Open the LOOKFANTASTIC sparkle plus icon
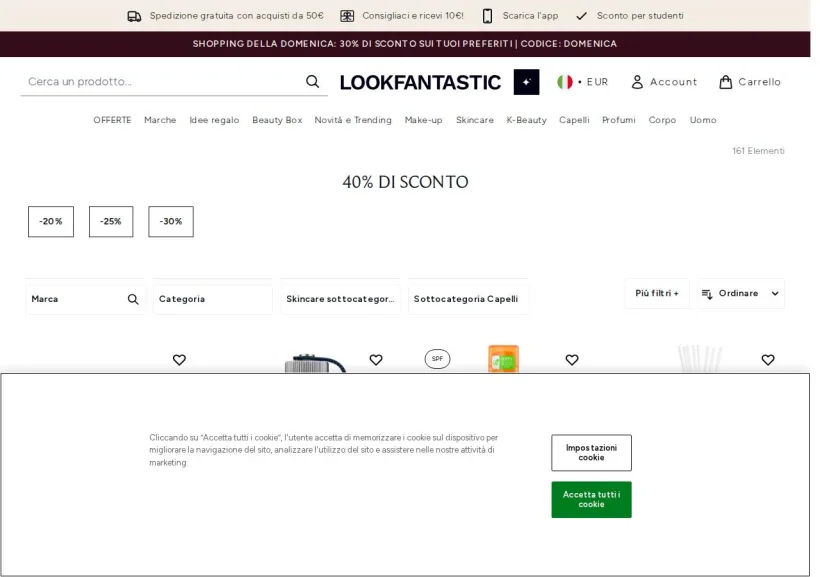Screen dimensions: 820x577 [526, 82]
